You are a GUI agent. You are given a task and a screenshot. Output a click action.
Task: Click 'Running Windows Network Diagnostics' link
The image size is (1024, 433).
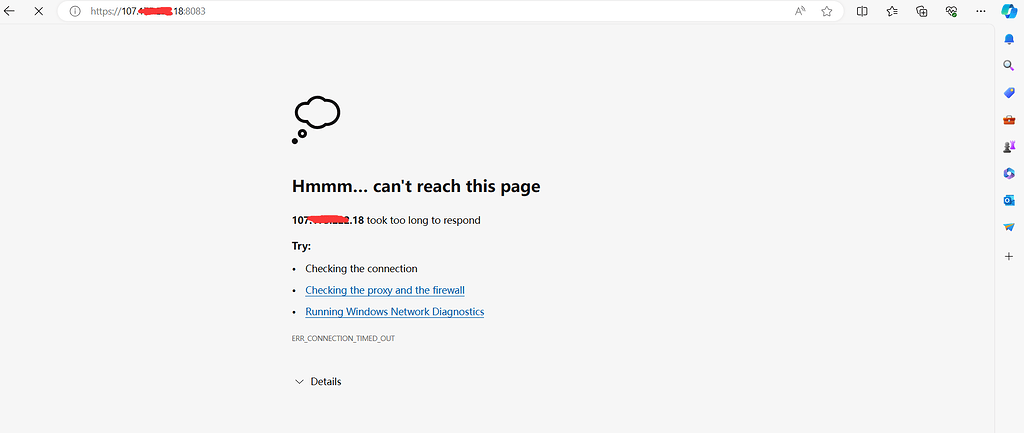pyautogui.click(x=394, y=312)
